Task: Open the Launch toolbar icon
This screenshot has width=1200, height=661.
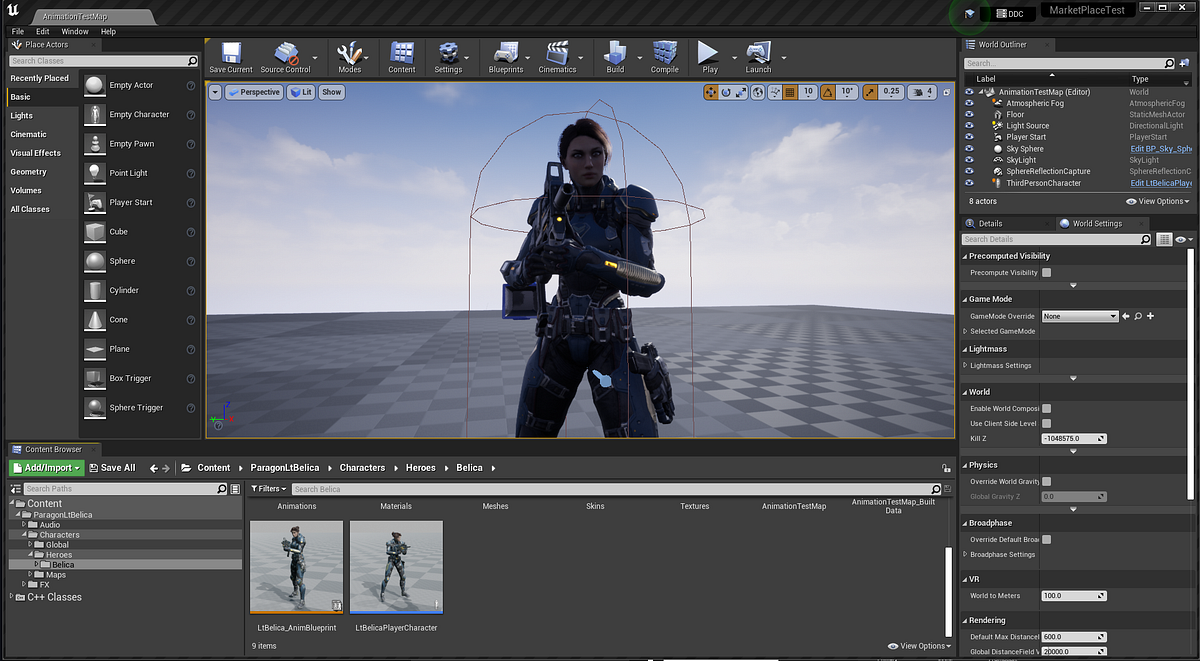Action: coord(758,54)
